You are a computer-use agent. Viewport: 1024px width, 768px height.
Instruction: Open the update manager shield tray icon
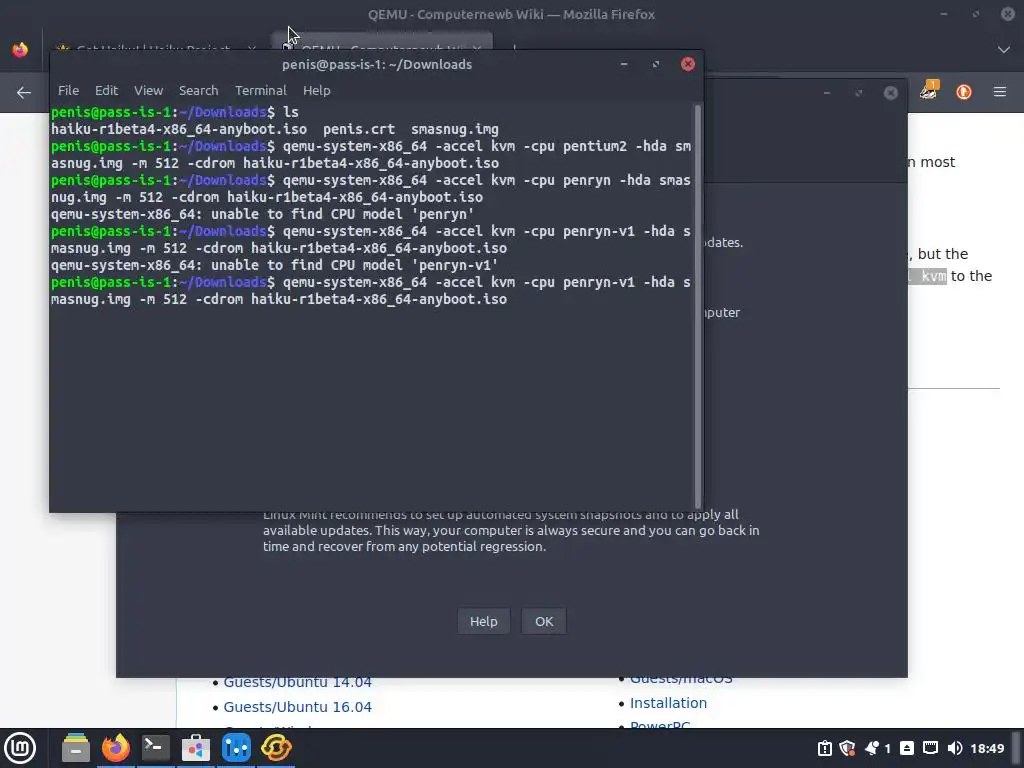pos(847,748)
